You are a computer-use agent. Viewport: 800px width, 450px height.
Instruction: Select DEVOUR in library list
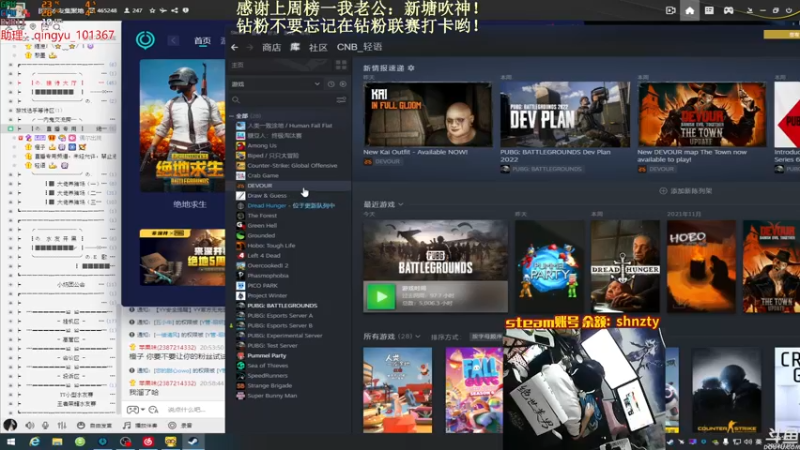pos(260,186)
